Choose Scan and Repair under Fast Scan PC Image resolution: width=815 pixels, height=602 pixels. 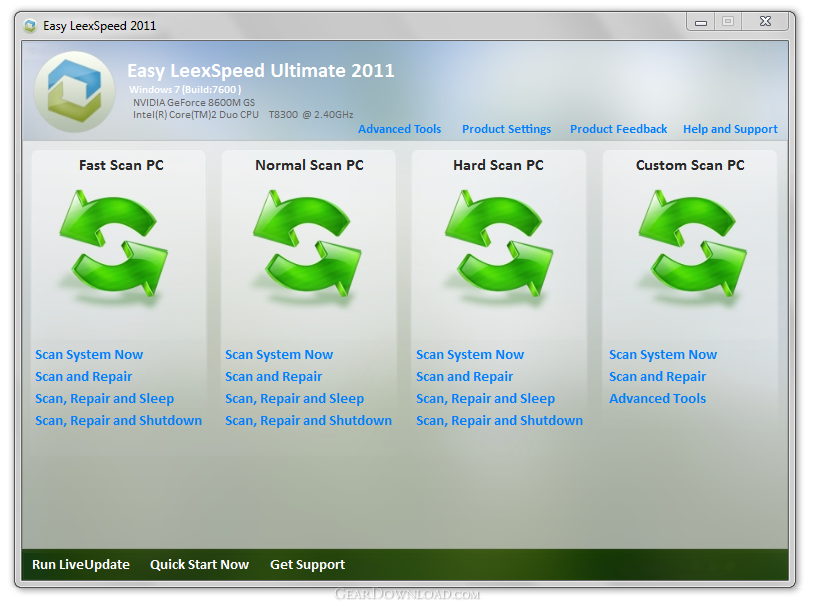pos(83,376)
